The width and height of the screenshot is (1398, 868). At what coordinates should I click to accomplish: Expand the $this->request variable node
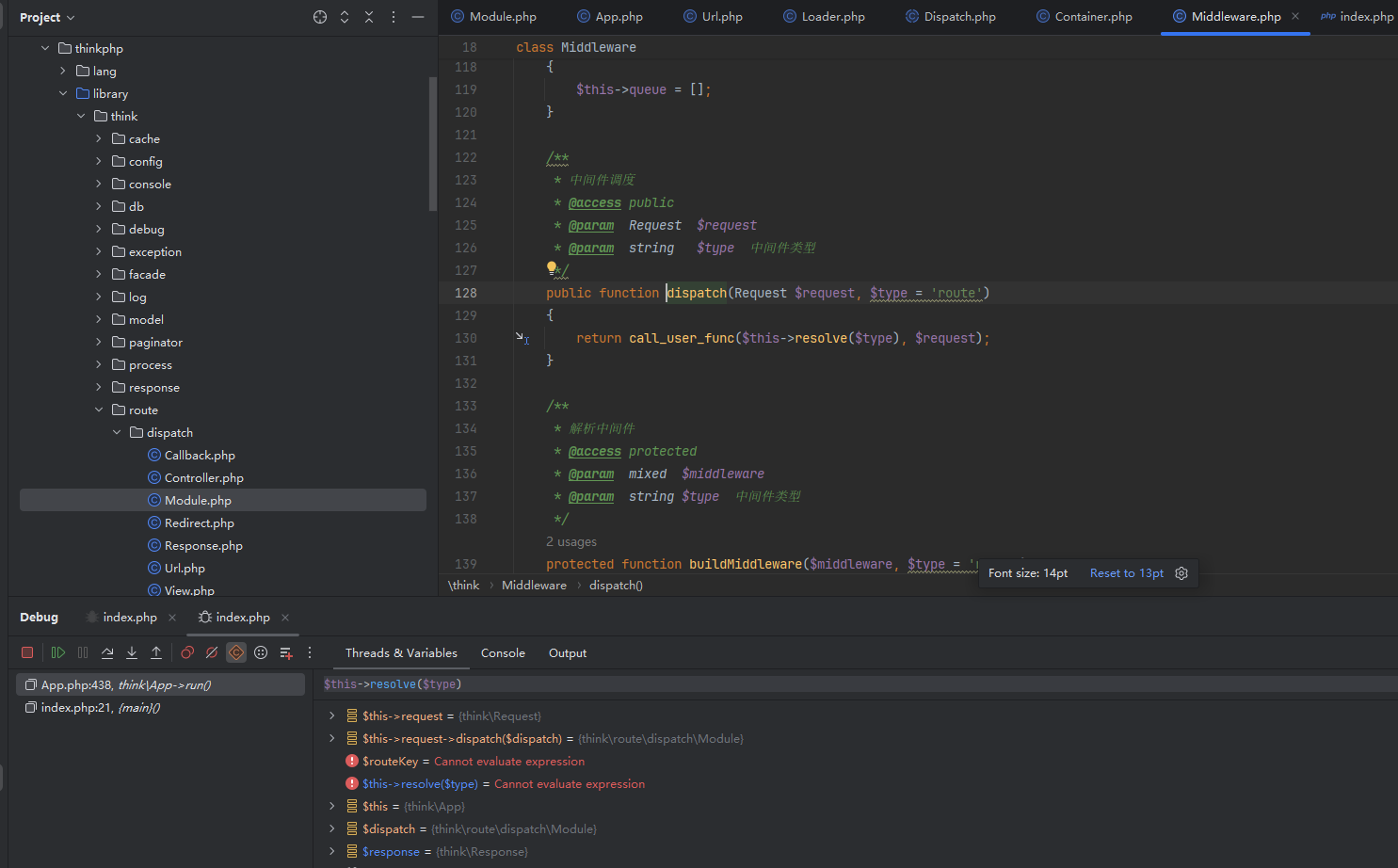click(331, 715)
